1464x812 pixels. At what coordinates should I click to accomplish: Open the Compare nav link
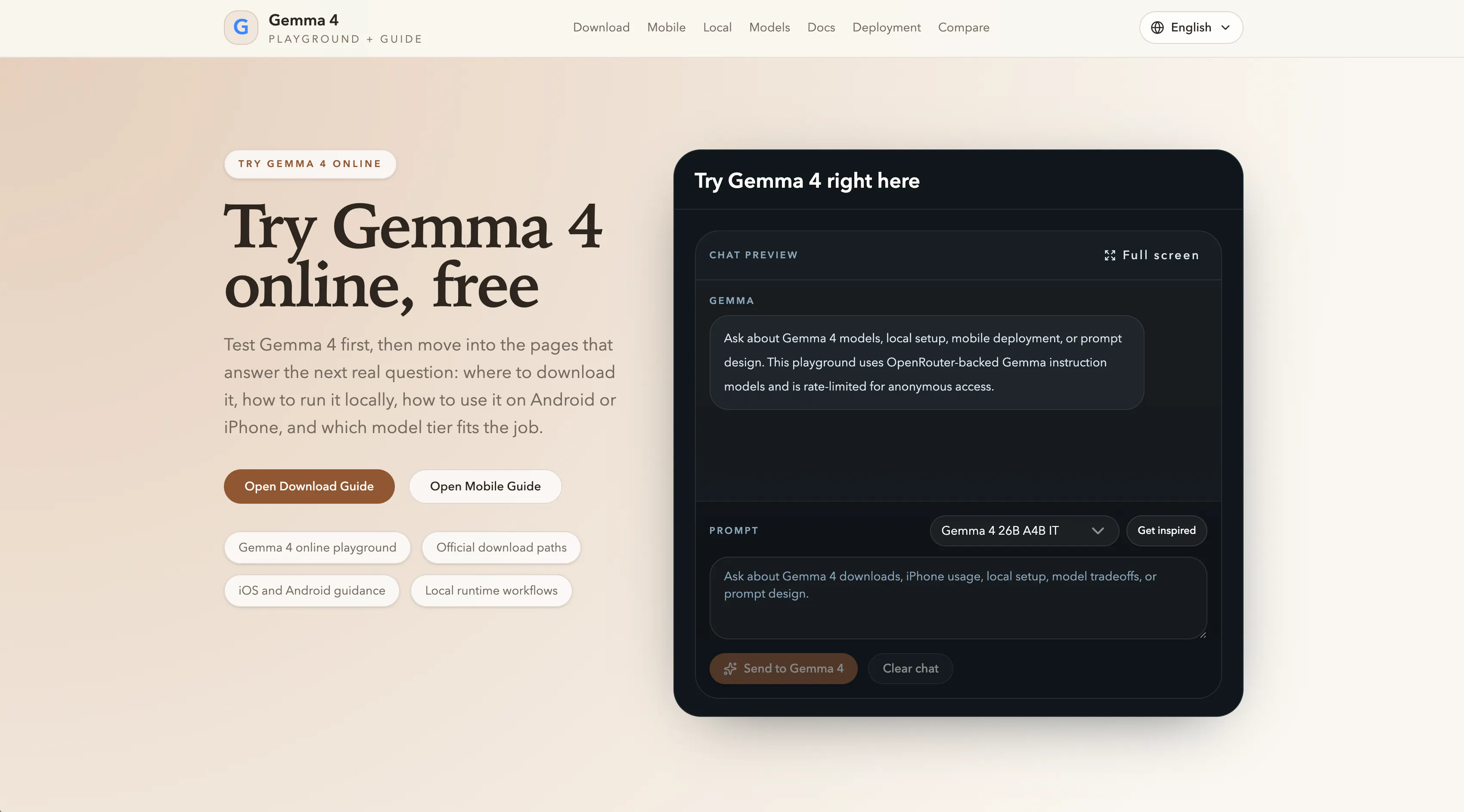click(963, 27)
